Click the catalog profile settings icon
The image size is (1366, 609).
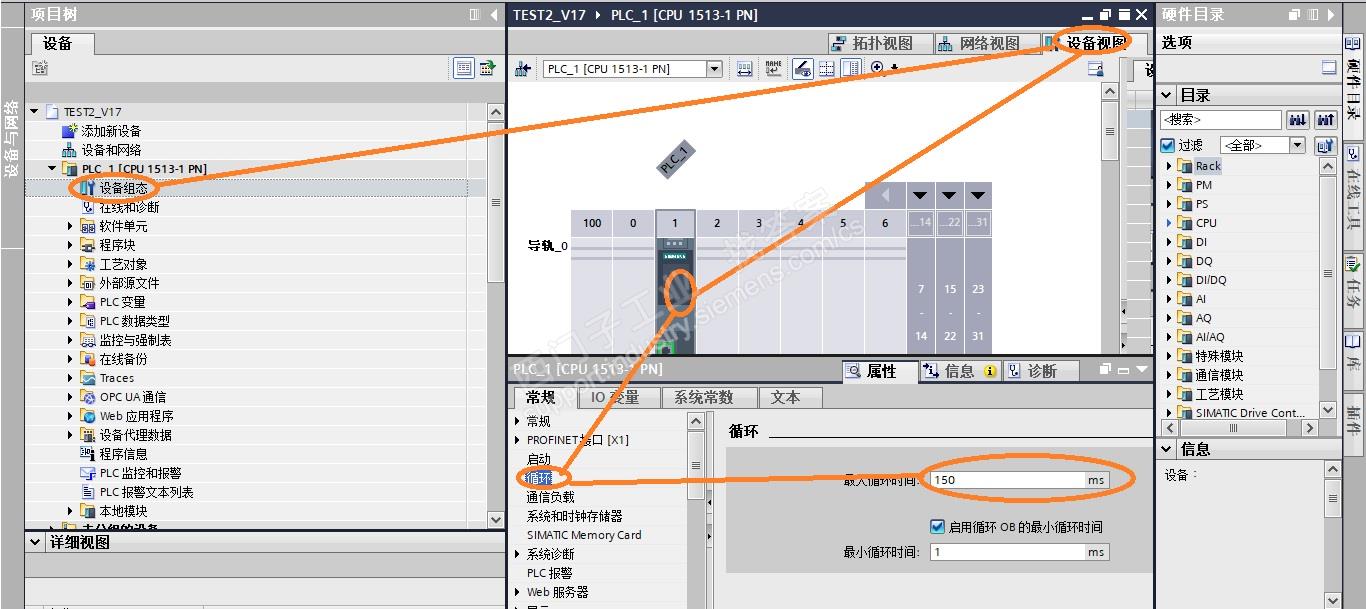pos(1325,146)
